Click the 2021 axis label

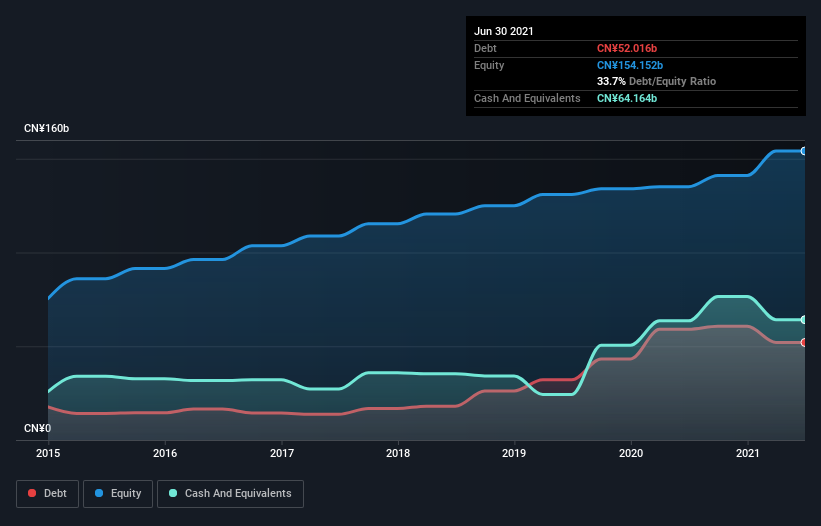pyautogui.click(x=748, y=453)
